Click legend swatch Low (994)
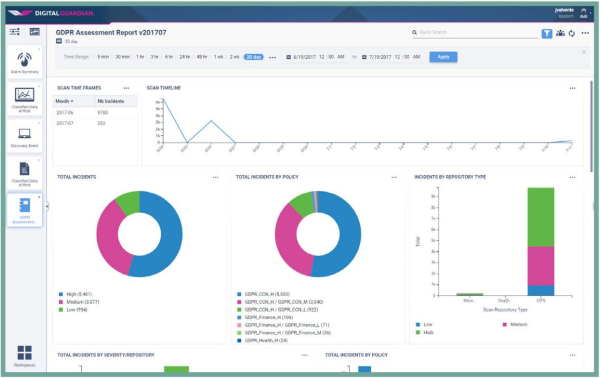The width and height of the screenshot is (600, 378). point(61,310)
